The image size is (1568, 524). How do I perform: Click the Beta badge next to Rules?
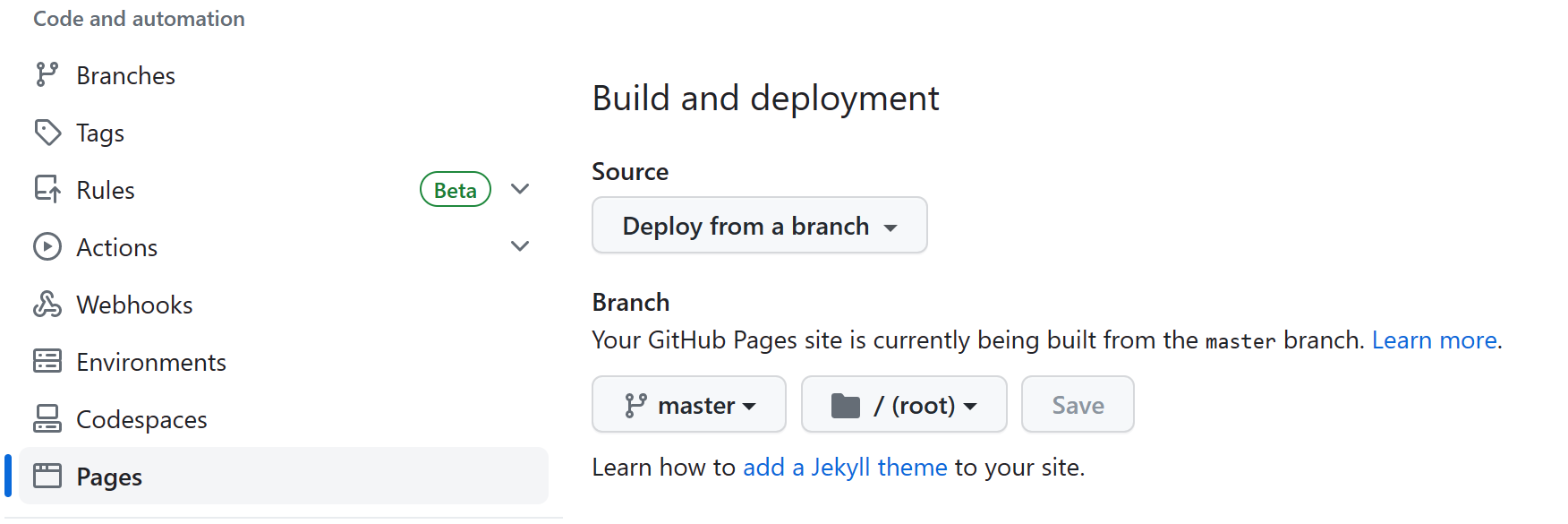pyautogui.click(x=455, y=190)
